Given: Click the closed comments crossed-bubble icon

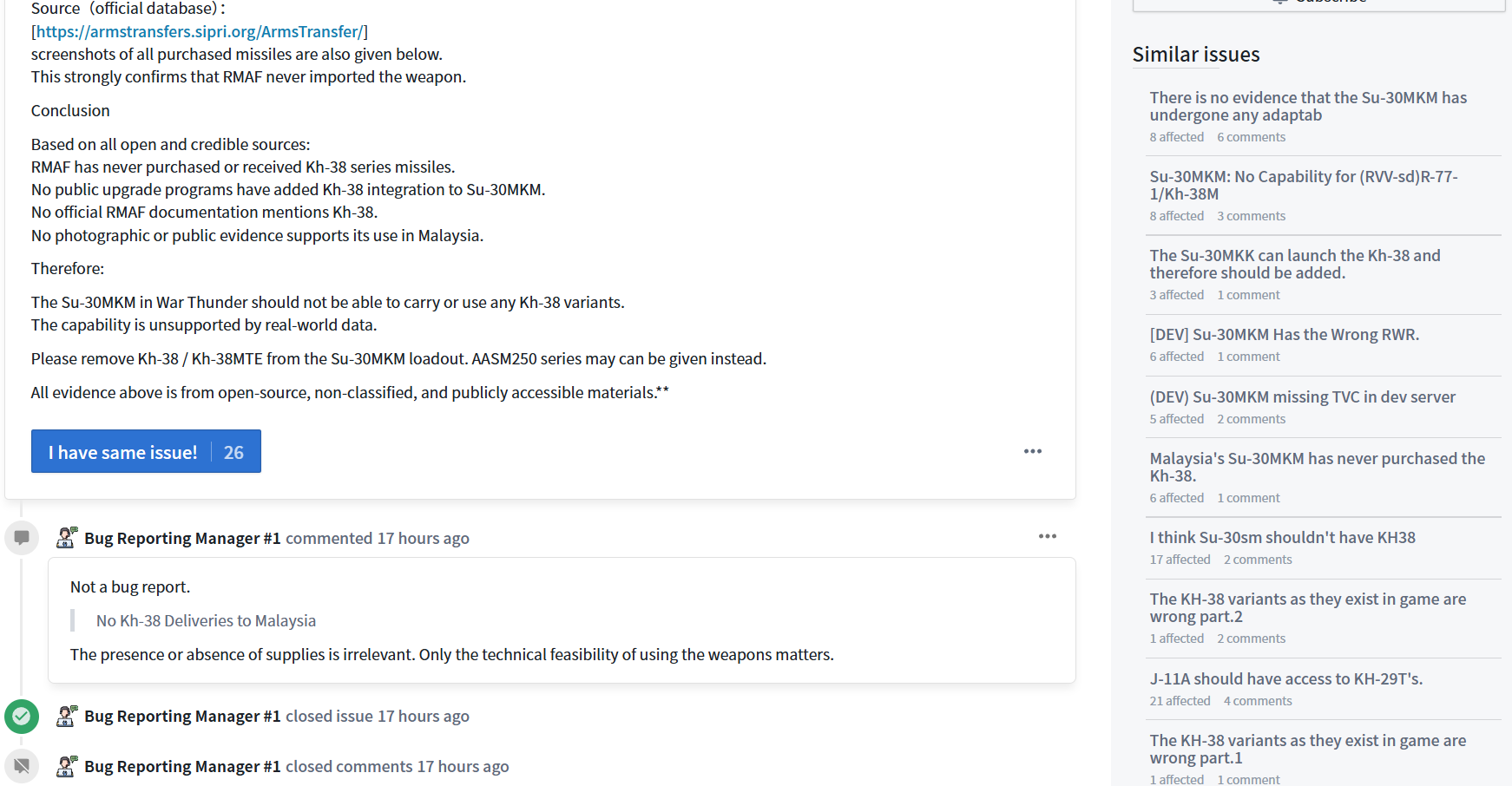Looking at the screenshot, I should click(x=22, y=766).
